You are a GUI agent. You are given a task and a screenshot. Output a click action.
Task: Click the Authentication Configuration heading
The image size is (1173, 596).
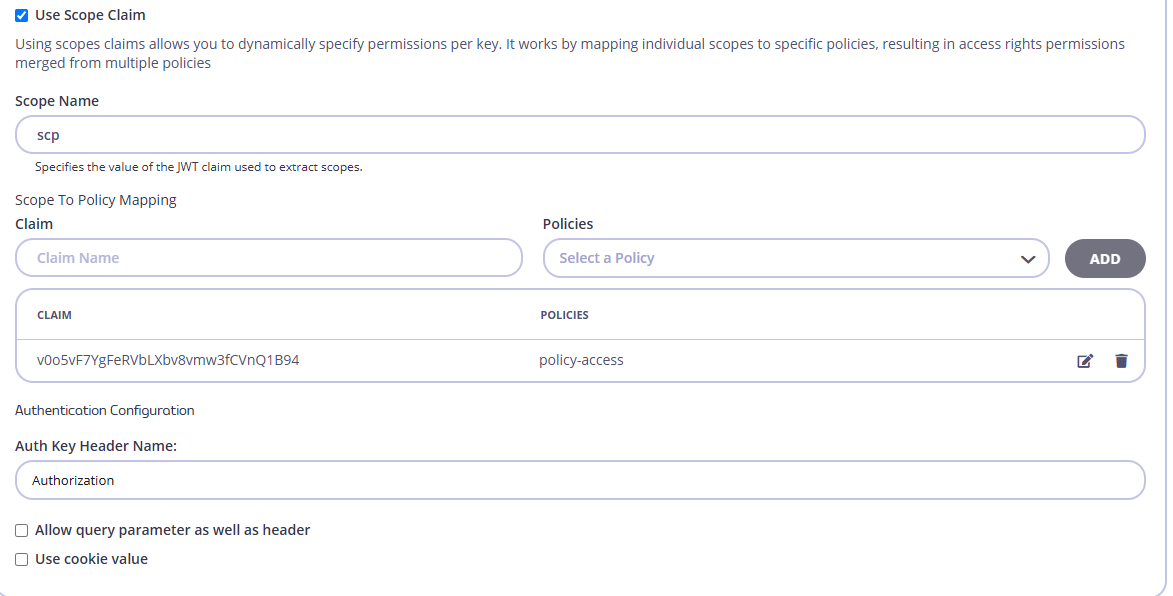(105, 411)
